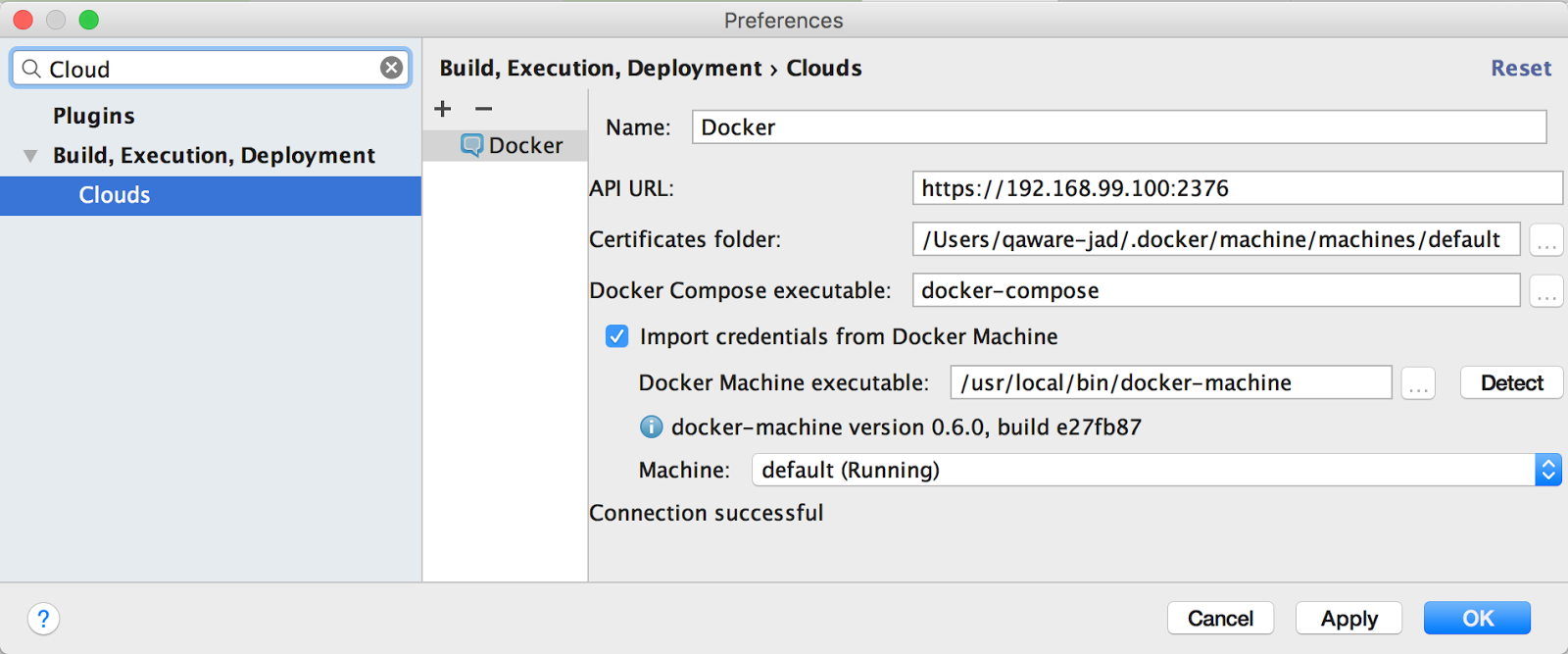Confirm preferences with OK button
The width and height of the screenshot is (1568, 654).
point(1477,619)
